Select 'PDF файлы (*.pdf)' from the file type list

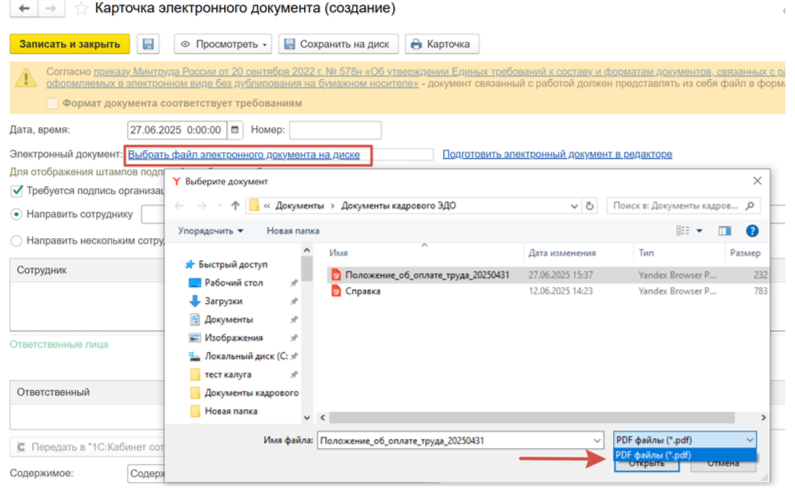click(x=655, y=455)
